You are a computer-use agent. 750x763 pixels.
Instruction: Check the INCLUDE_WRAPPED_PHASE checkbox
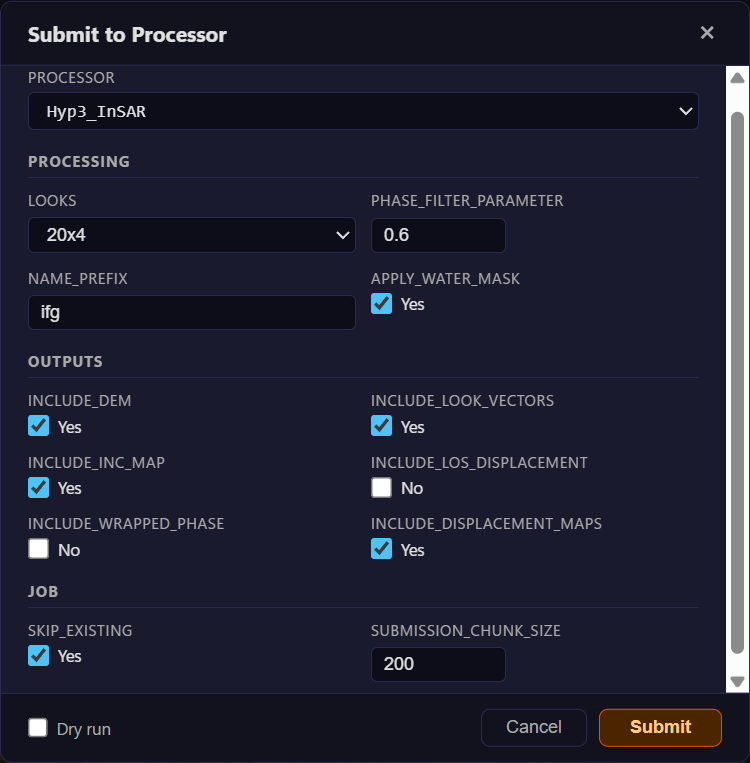click(x=38, y=549)
